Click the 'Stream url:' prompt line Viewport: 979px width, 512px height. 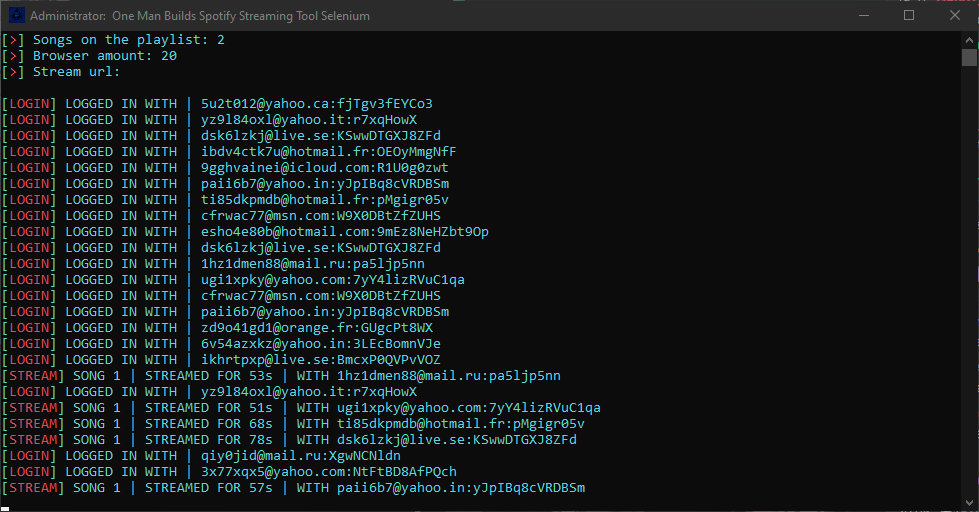coord(61,72)
